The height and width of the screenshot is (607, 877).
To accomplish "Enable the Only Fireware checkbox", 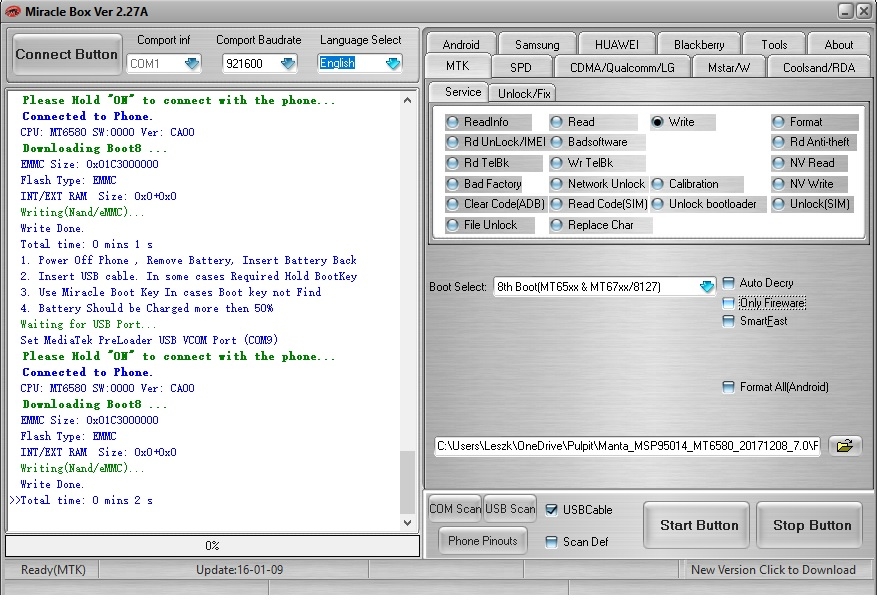I will click(728, 303).
